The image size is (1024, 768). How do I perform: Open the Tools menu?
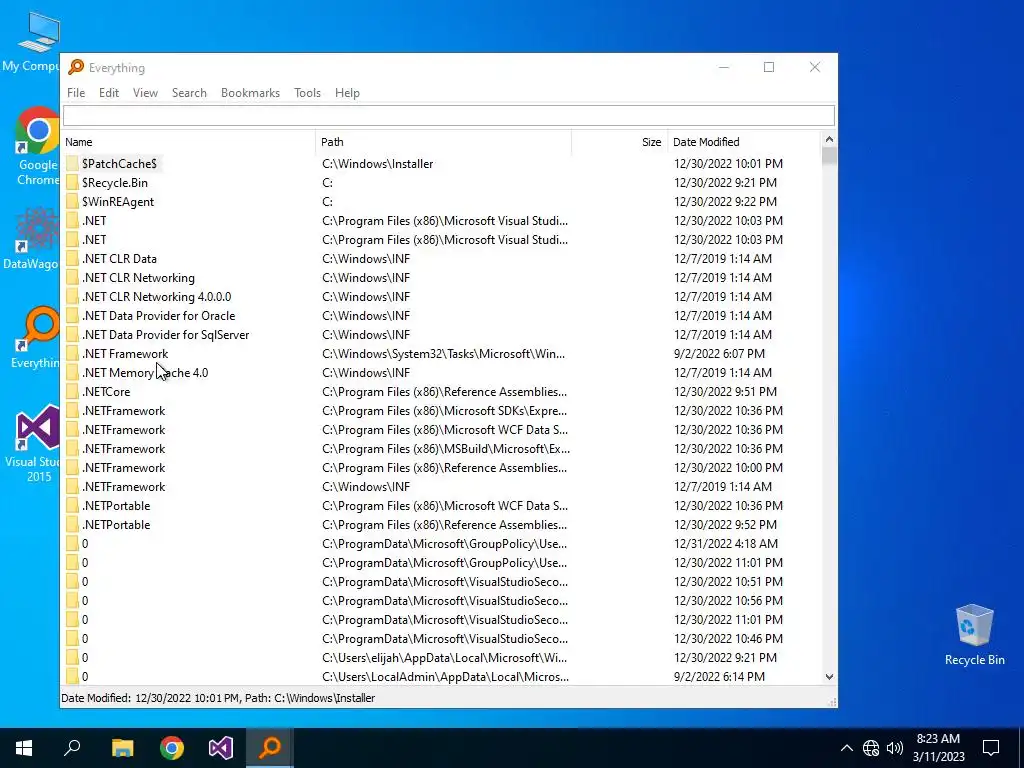pyautogui.click(x=307, y=93)
